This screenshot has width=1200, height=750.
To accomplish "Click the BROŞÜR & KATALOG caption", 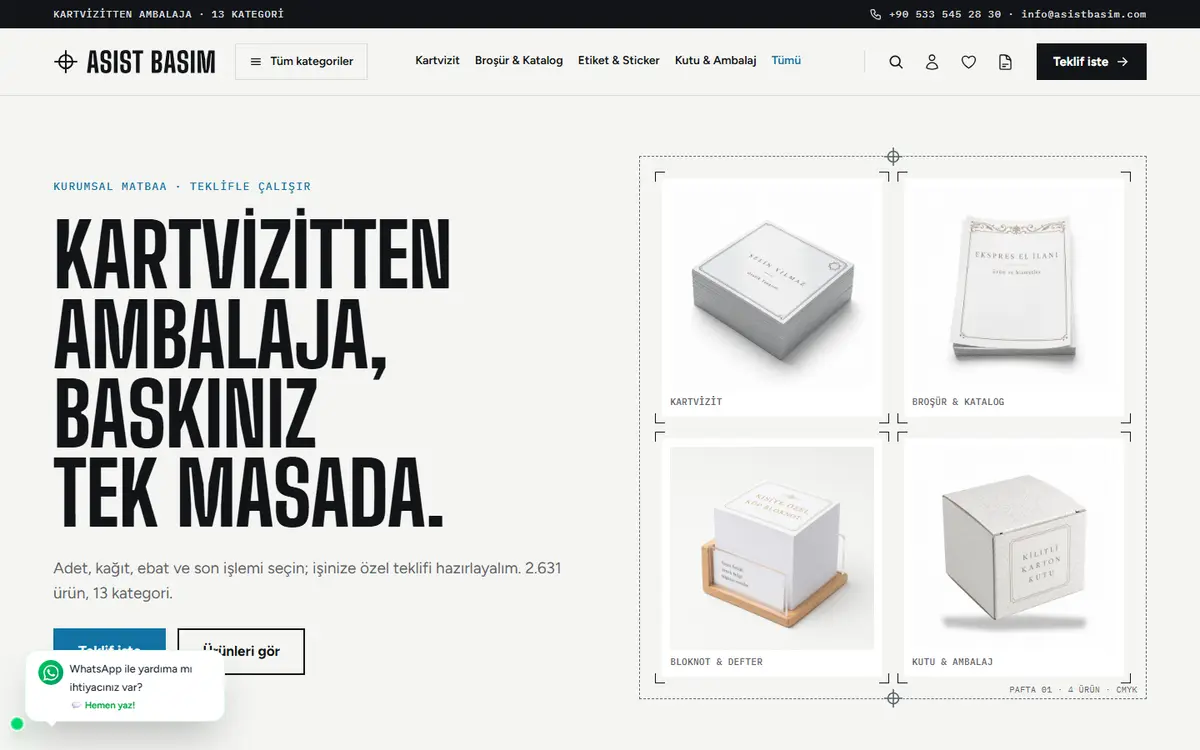I will pyautogui.click(x=958, y=402).
